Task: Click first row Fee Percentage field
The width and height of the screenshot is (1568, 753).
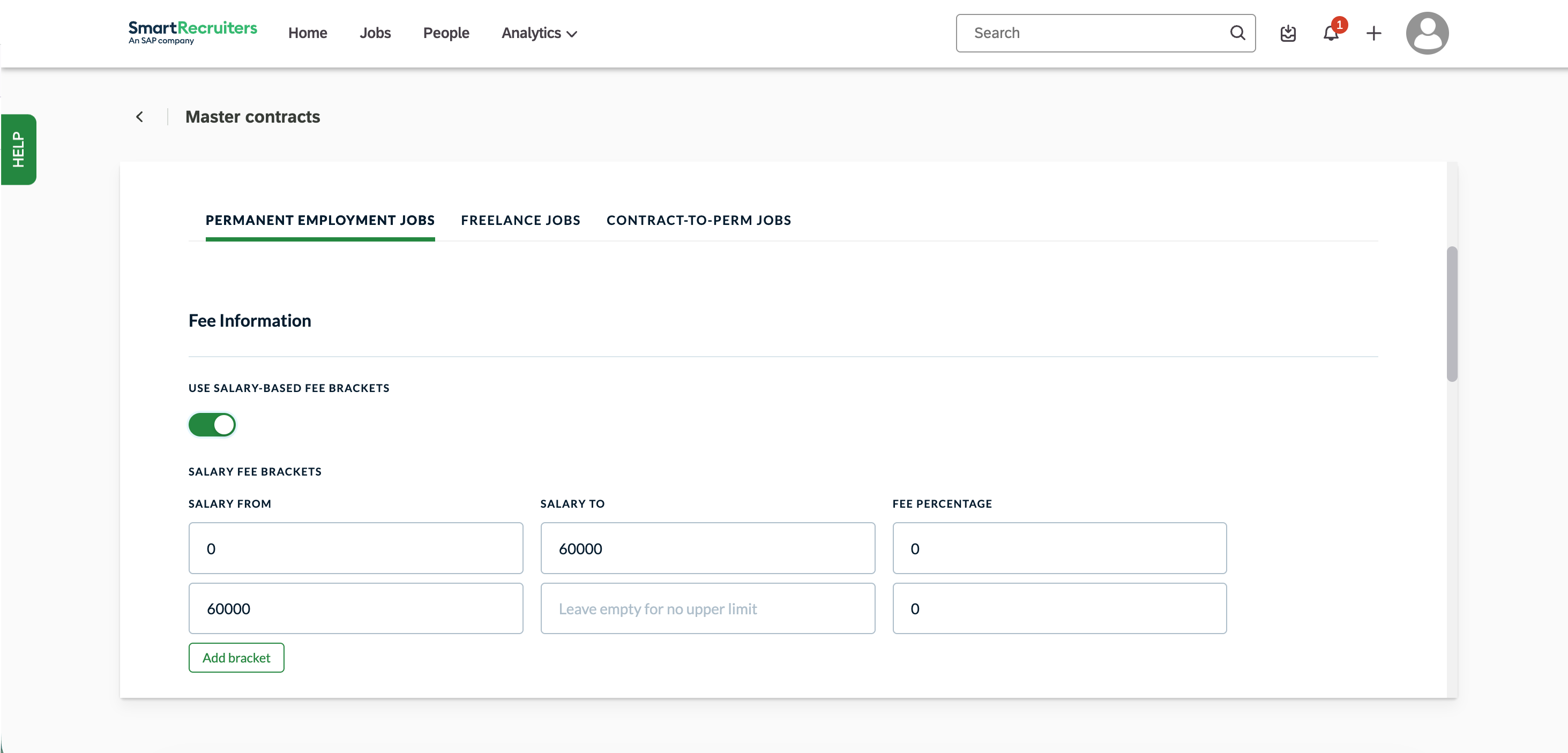Action: (x=1059, y=548)
